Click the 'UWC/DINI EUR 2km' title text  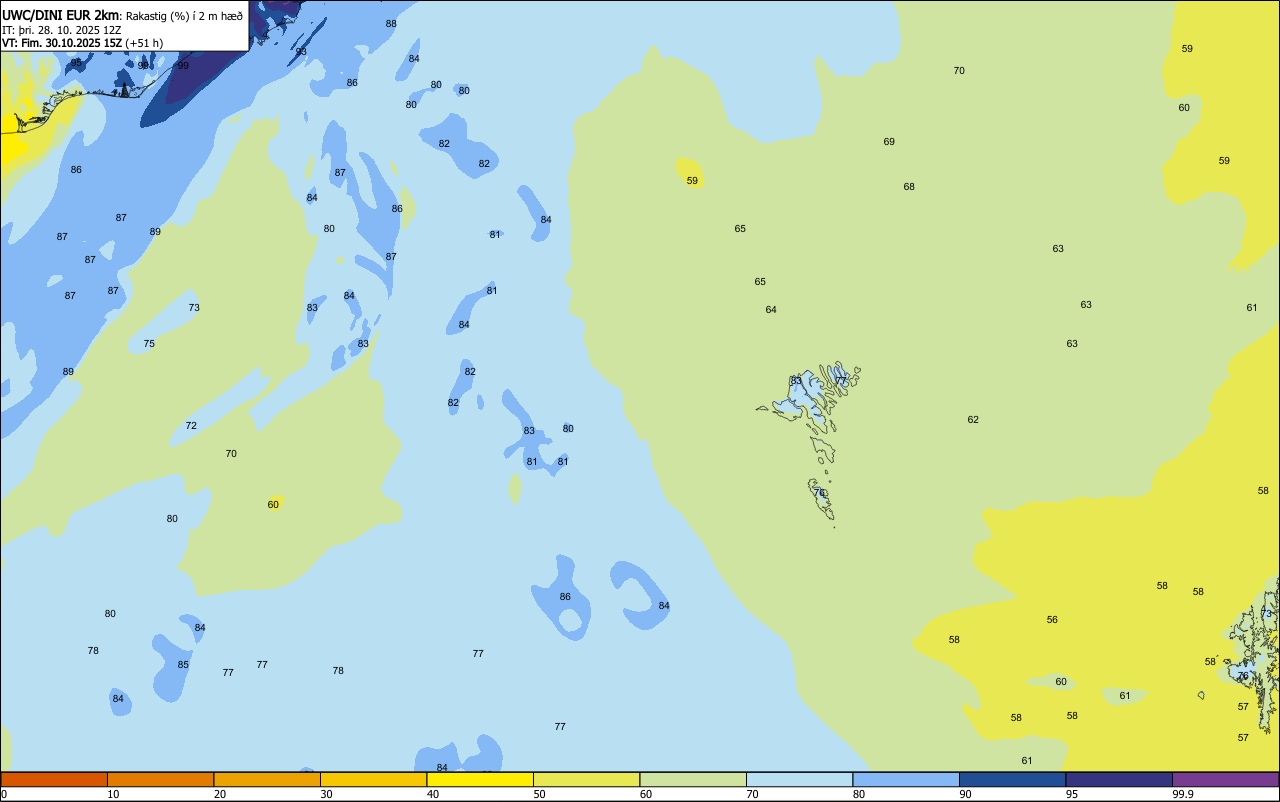point(61,15)
